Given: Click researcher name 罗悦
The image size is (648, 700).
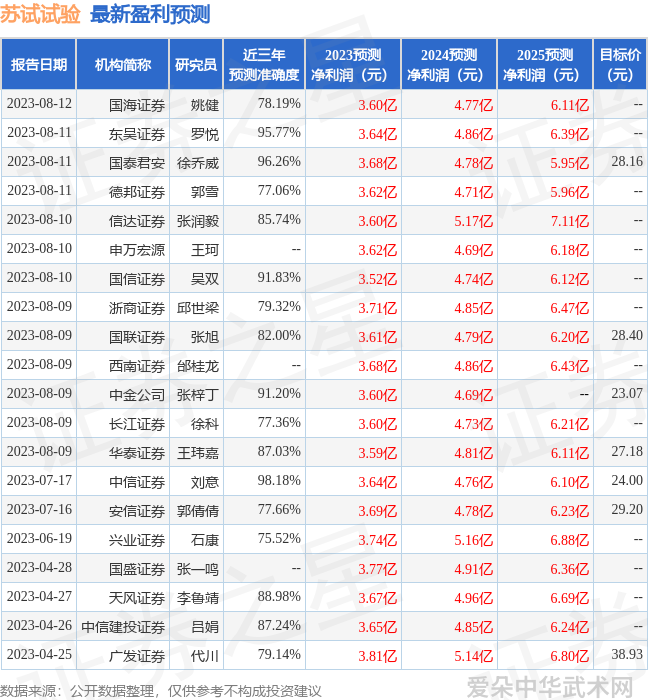Looking at the screenshot, I should 205,134.
